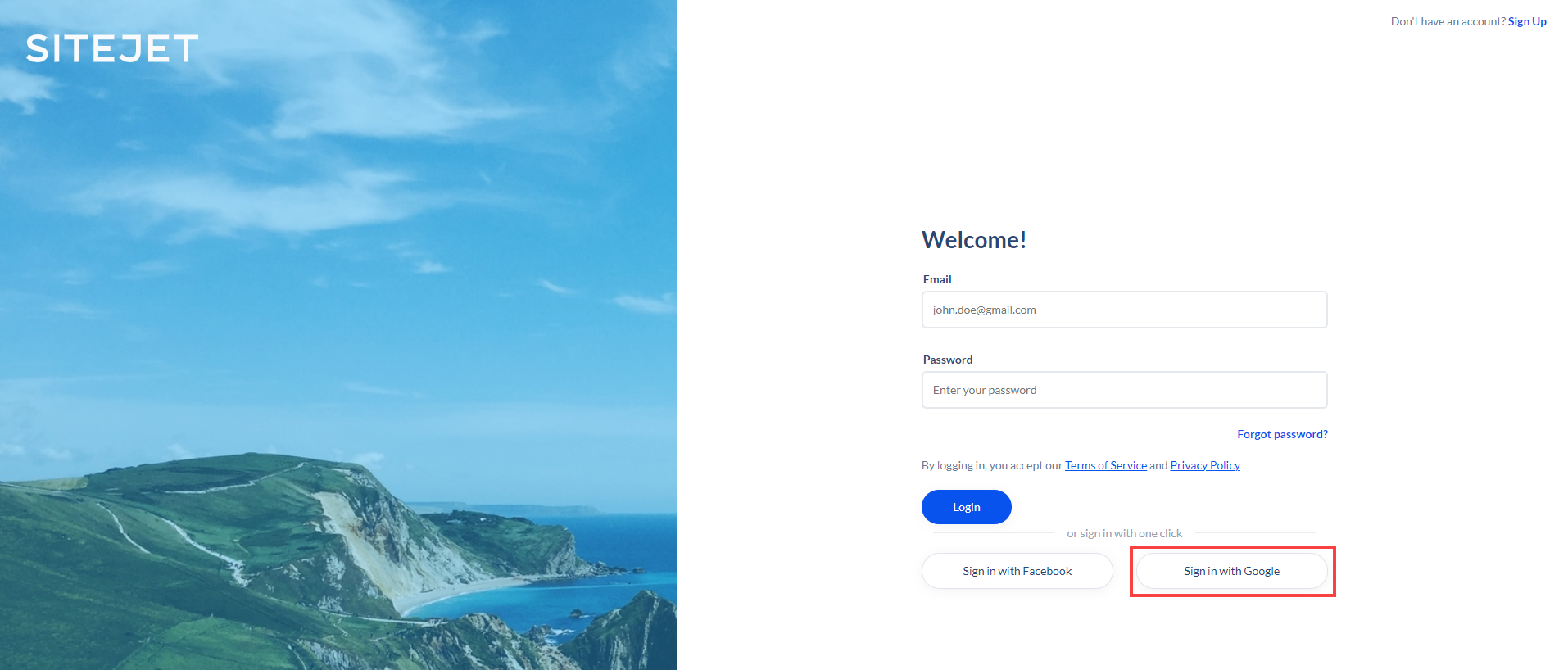Focus the Email input field
This screenshot has width=1568, height=670.
click(1124, 310)
